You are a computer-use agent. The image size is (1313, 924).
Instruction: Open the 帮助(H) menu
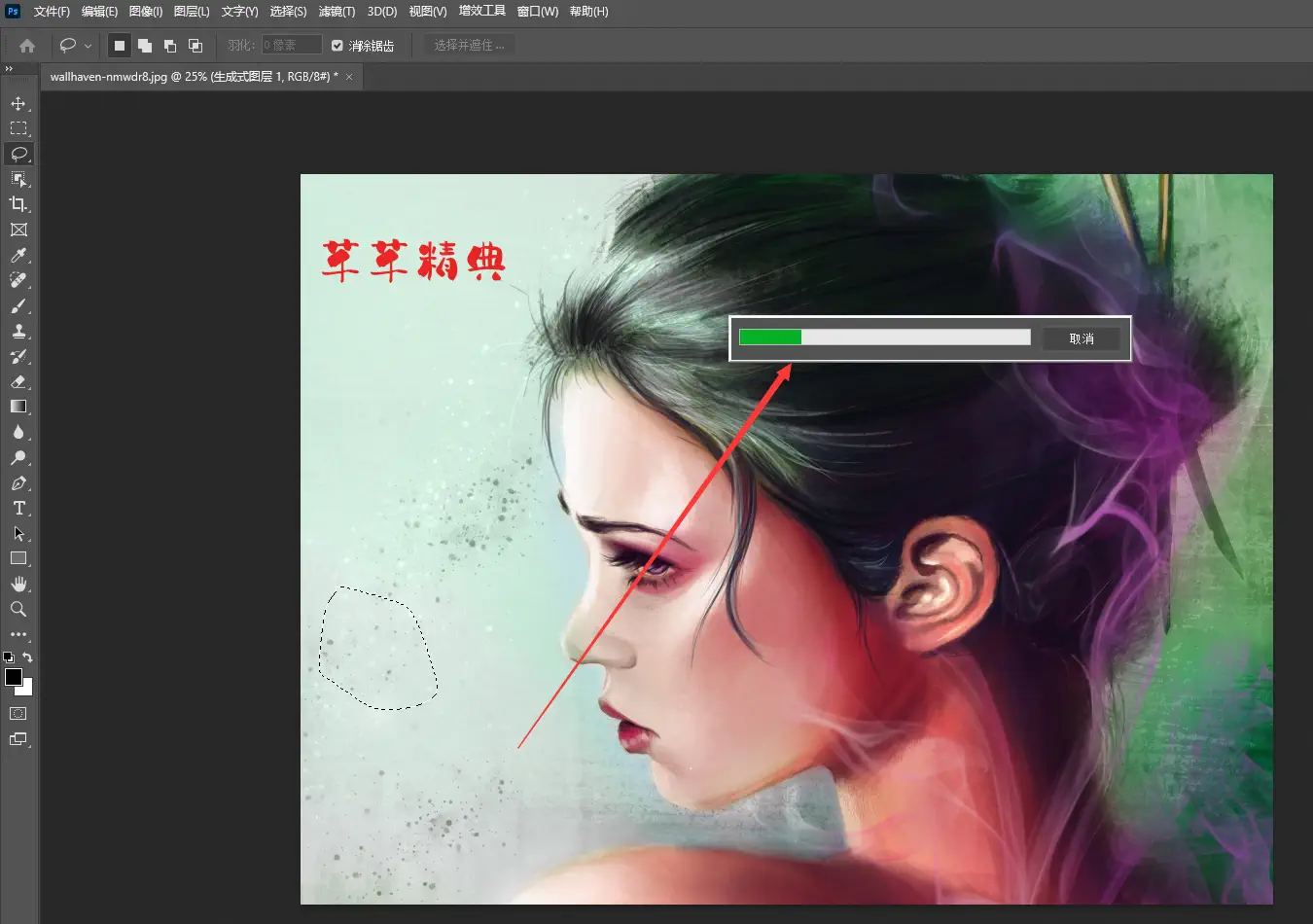click(x=588, y=12)
